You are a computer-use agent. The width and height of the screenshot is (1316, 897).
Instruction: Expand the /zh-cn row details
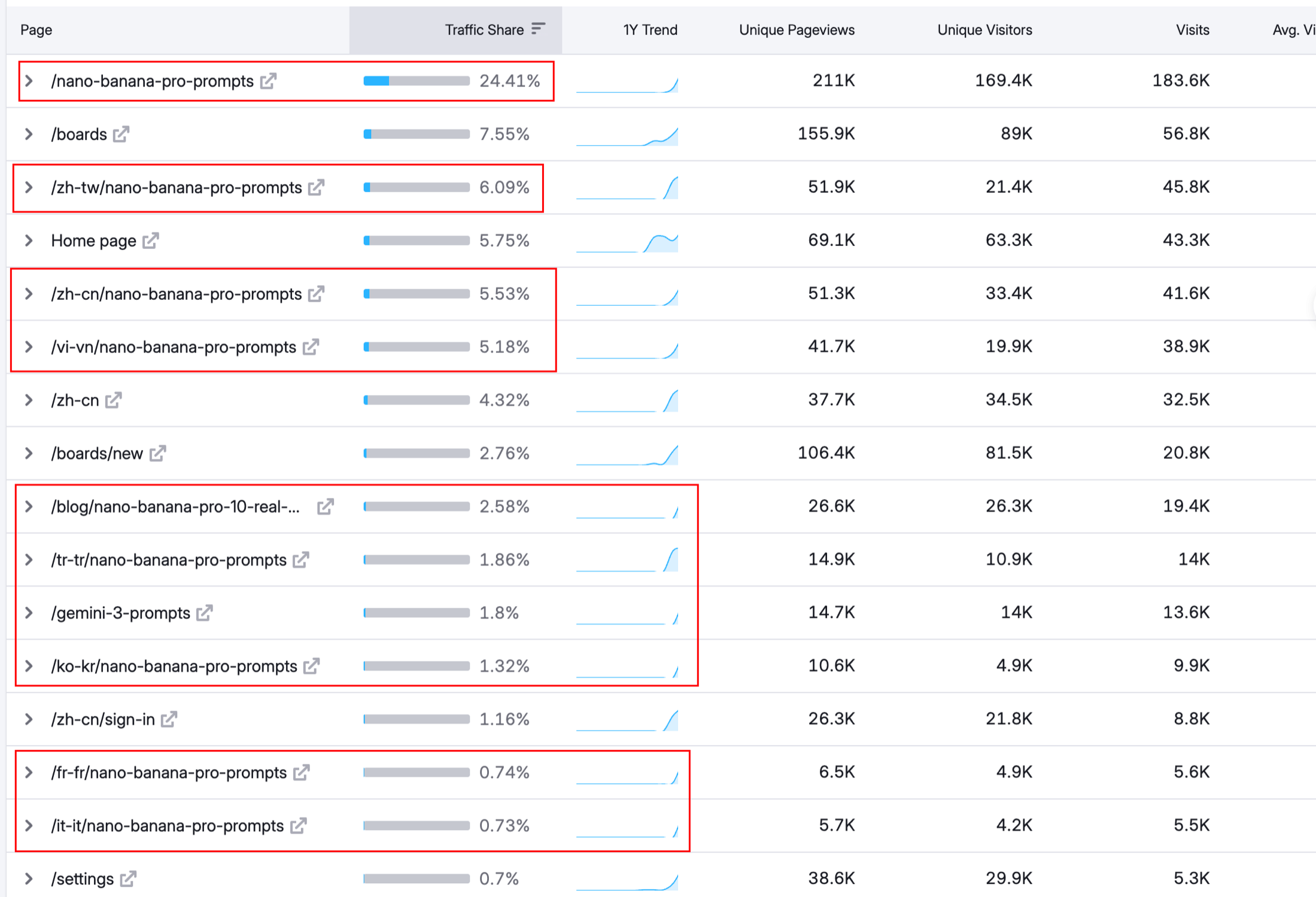click(x=29, y=400)
